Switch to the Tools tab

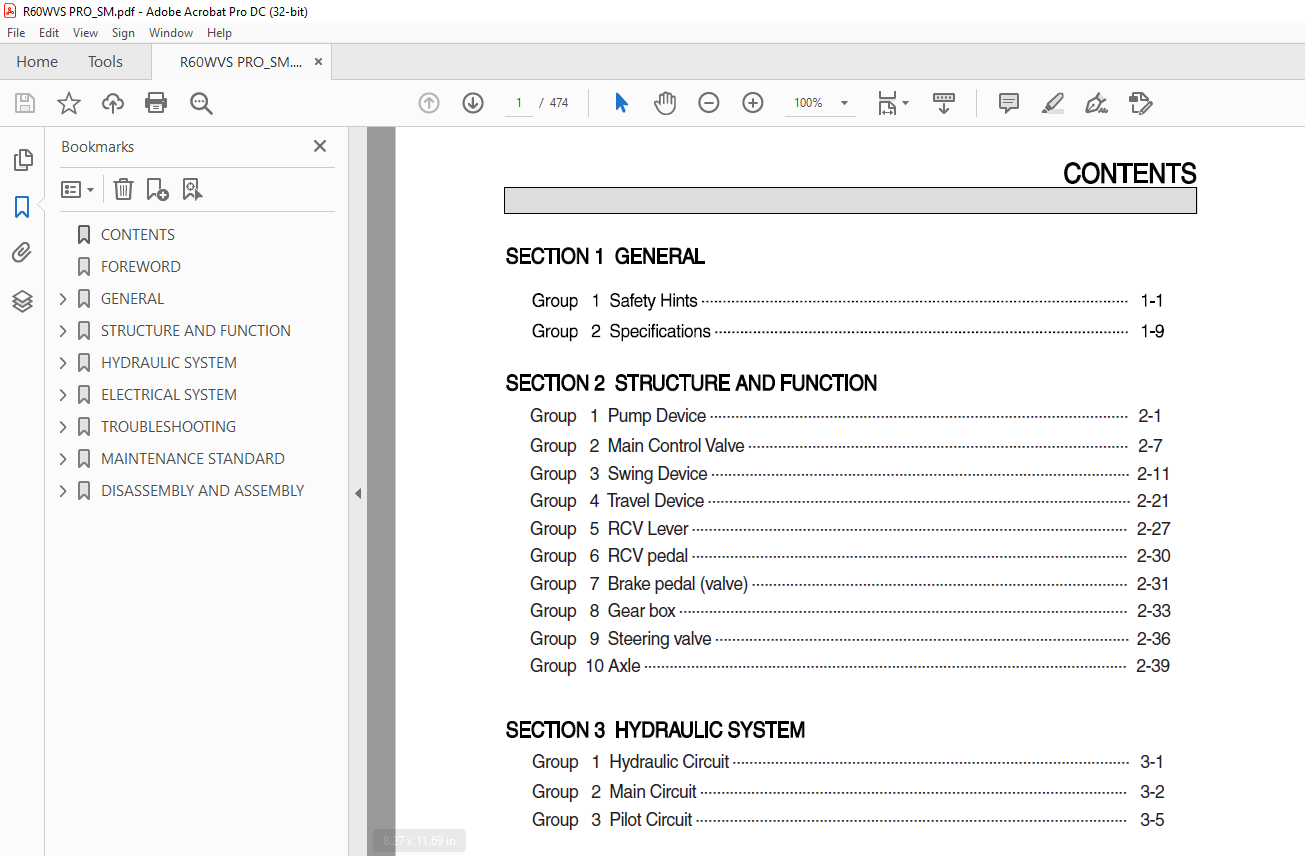[105, 62]
